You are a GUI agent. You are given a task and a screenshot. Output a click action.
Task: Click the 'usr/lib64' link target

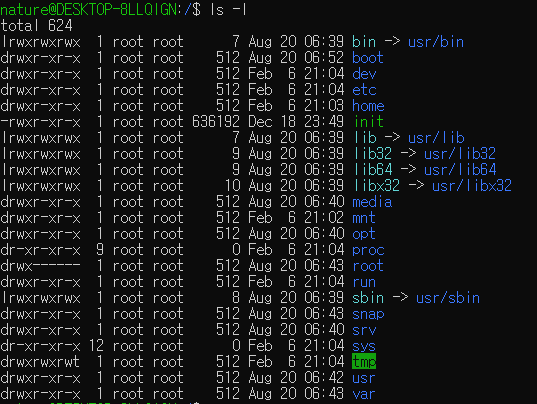pyautogui.click(x=460, y=170)
